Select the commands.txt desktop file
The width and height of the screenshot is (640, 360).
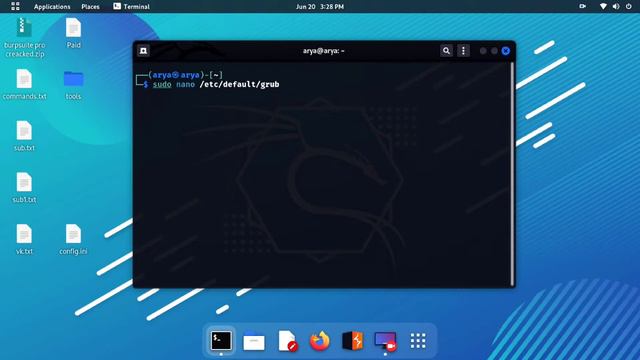click(24, 84)
